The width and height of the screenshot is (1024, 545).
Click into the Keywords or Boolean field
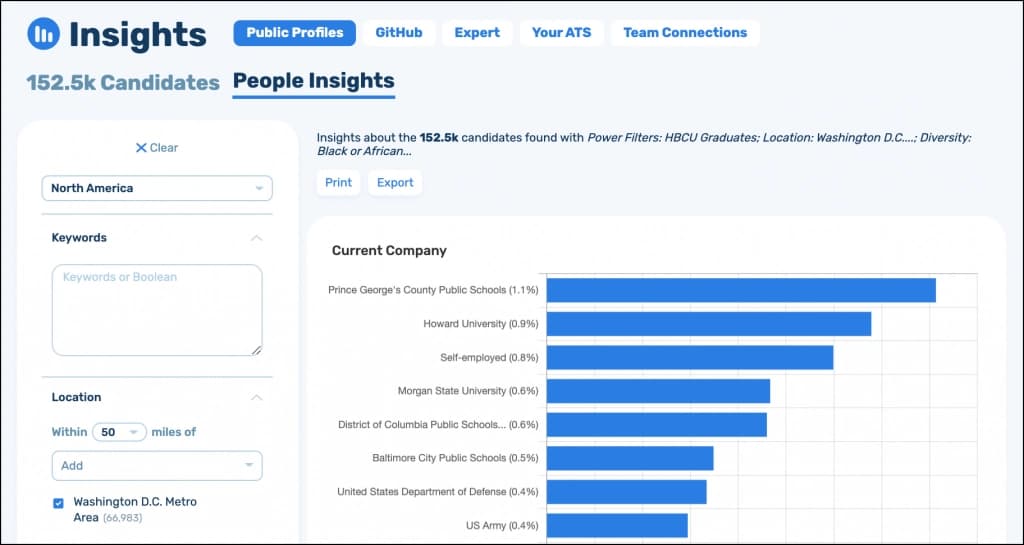[156, 309]
